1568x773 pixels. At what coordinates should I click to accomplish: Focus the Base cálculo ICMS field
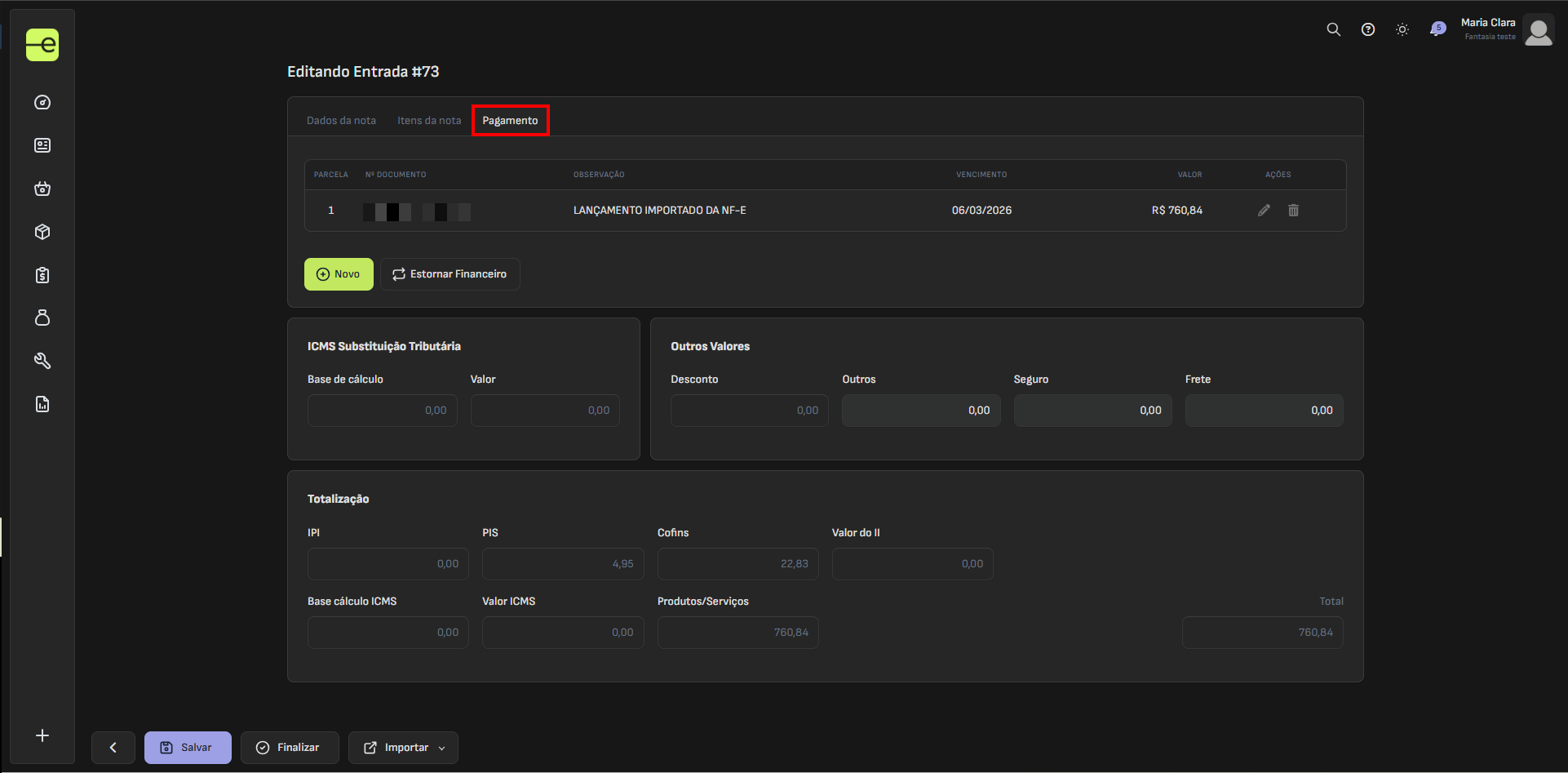388,633
